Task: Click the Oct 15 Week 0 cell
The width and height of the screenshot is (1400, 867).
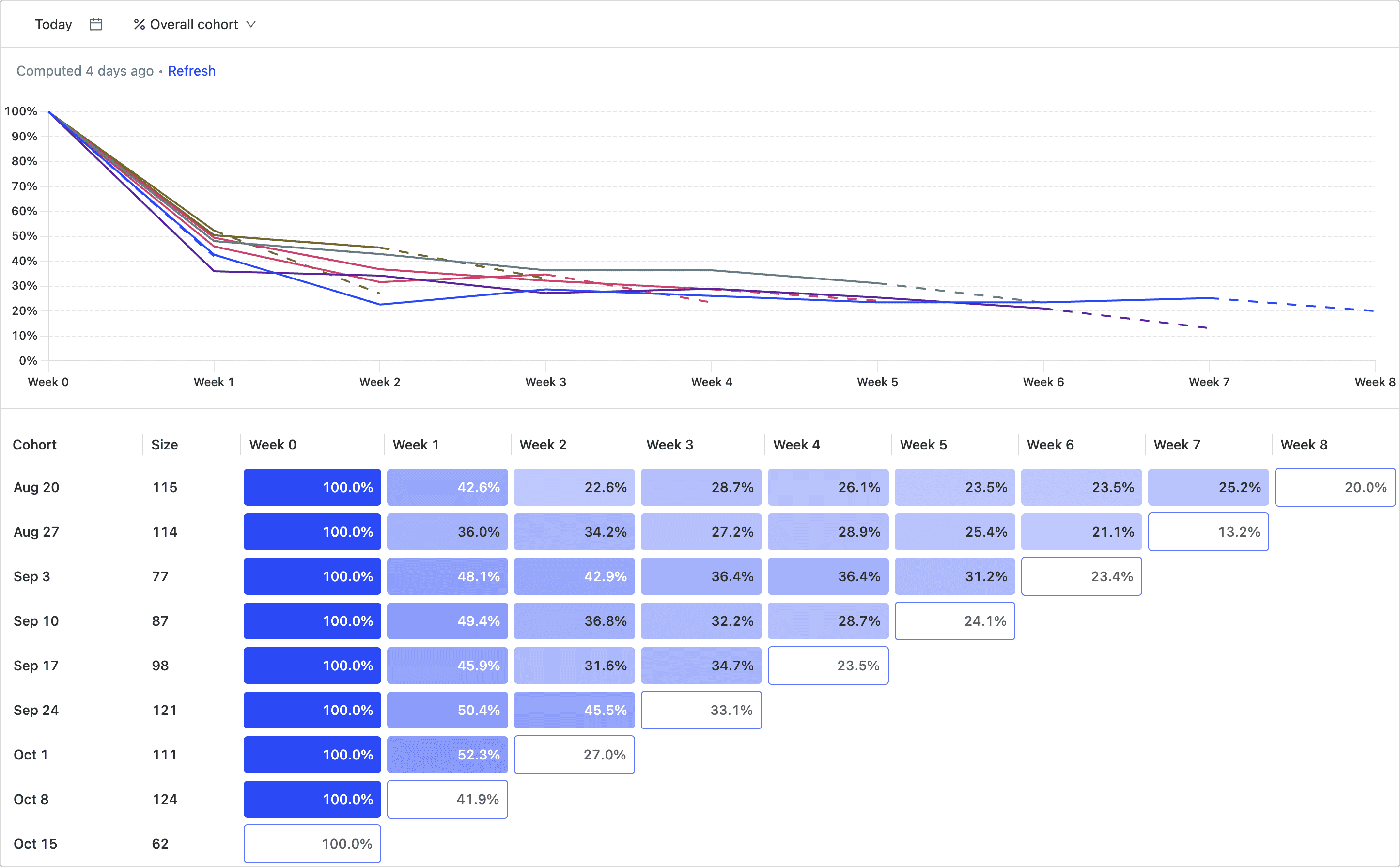Action: point(312,843)
